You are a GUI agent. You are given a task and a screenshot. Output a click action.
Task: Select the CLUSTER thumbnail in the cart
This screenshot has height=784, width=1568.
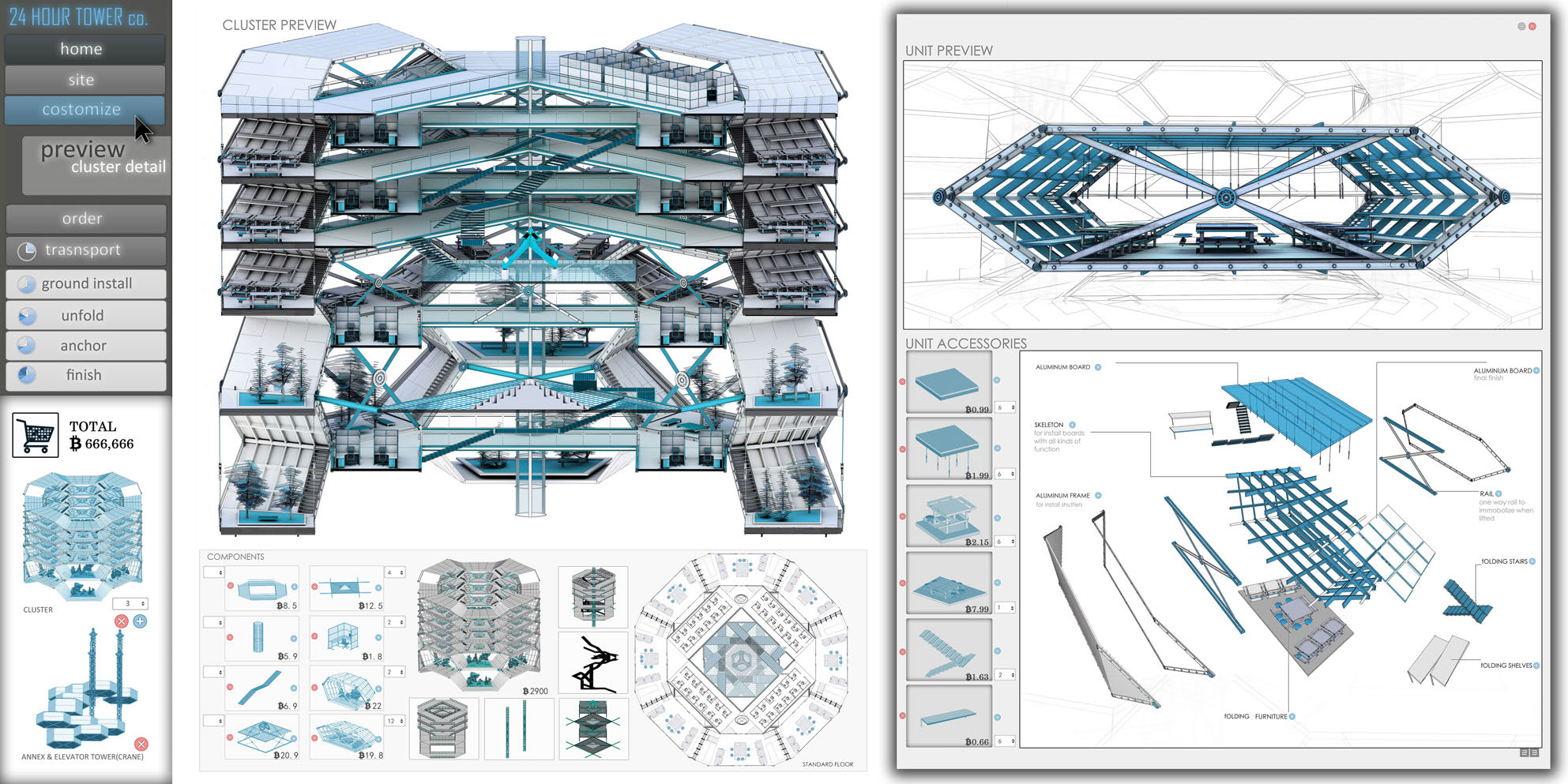[x=82, y=537]
